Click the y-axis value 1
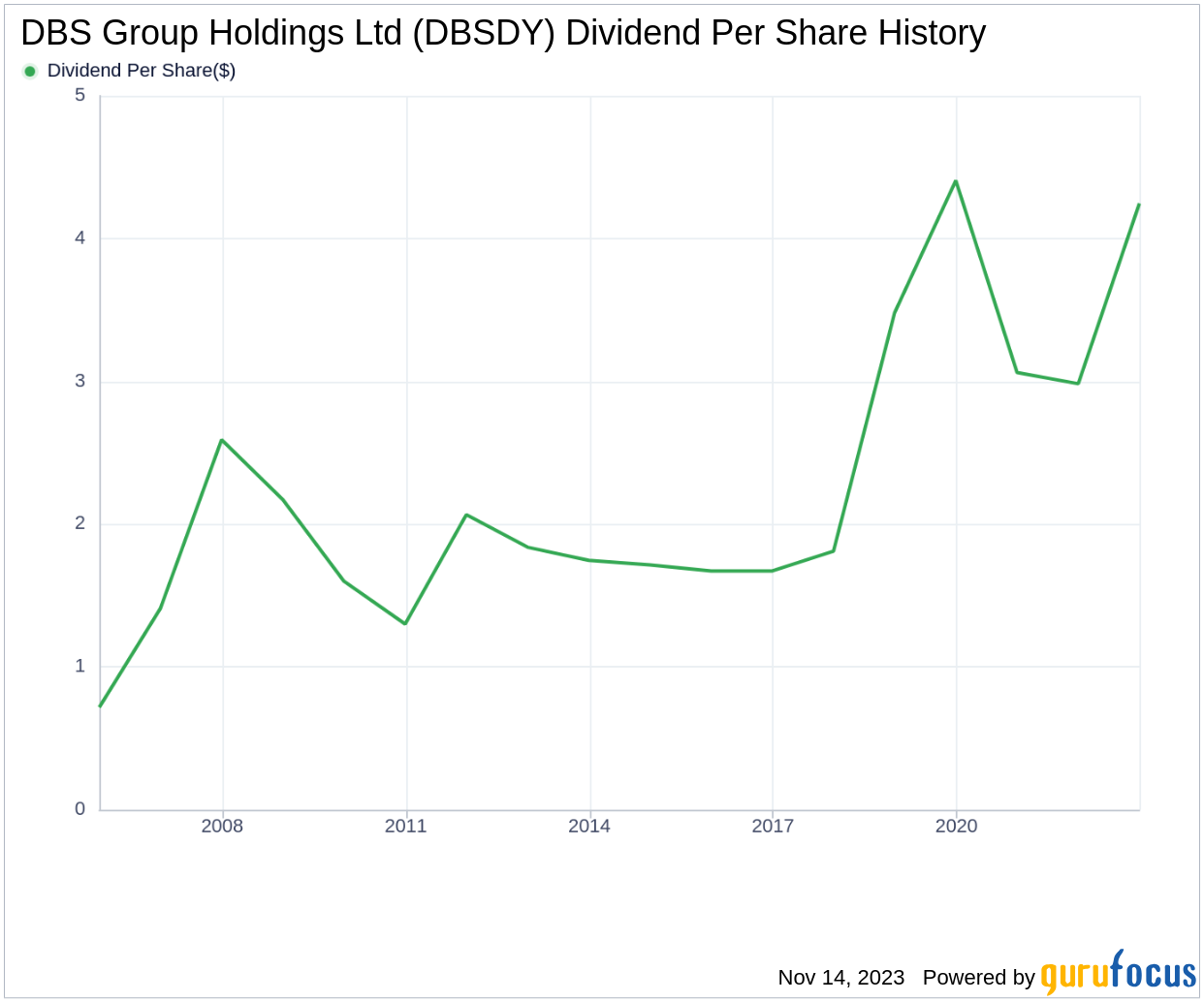The height and width of the screenshot is (1002, 1204). tap(80, 666)
